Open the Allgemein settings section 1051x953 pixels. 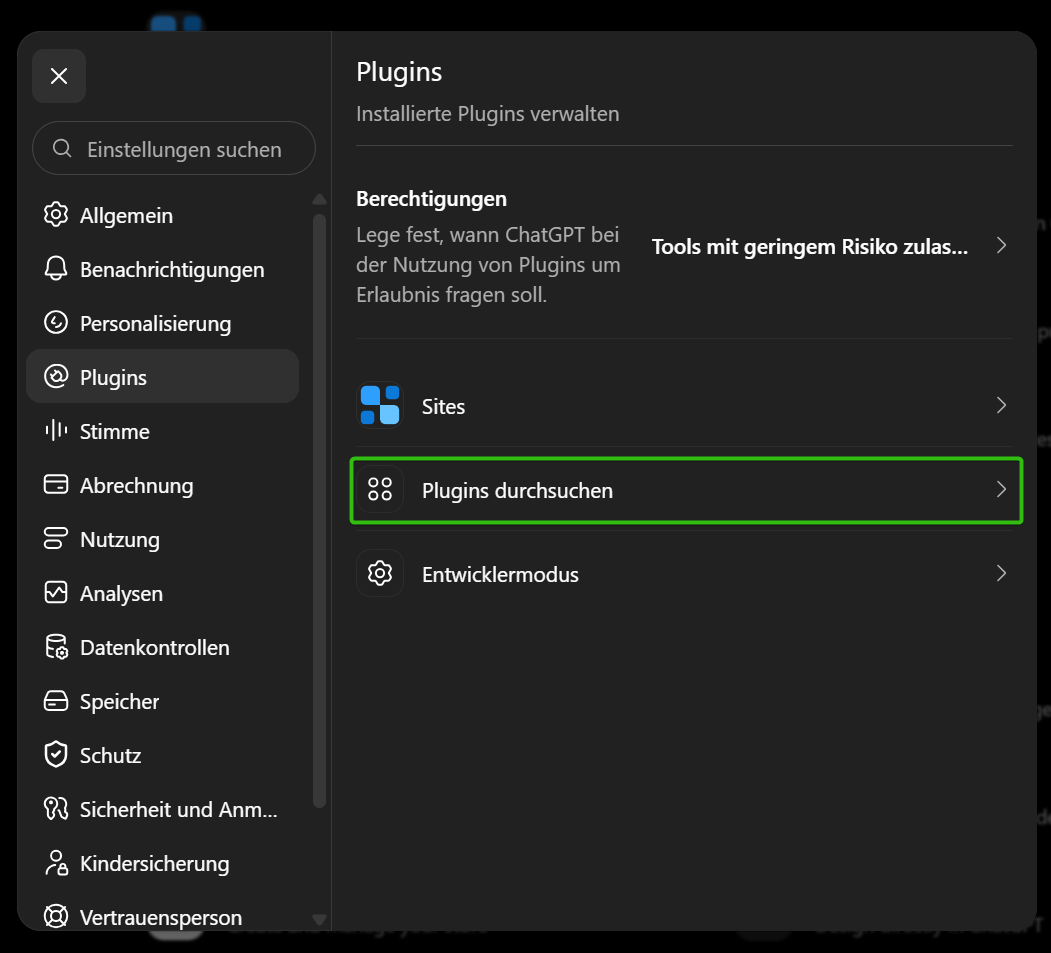pos(162,214)
